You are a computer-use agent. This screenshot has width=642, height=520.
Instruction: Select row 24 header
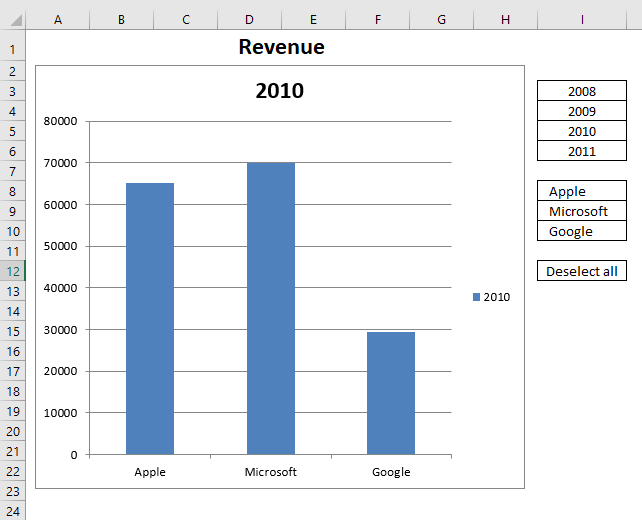point(13,511)
